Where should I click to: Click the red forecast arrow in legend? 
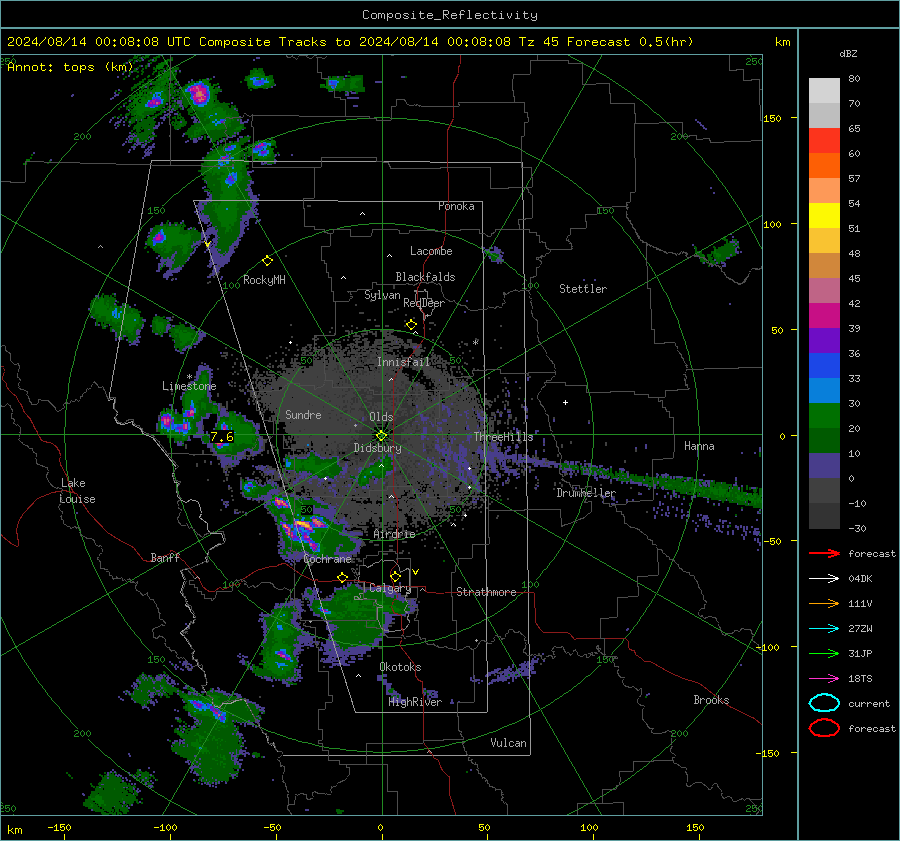[824, 553]
